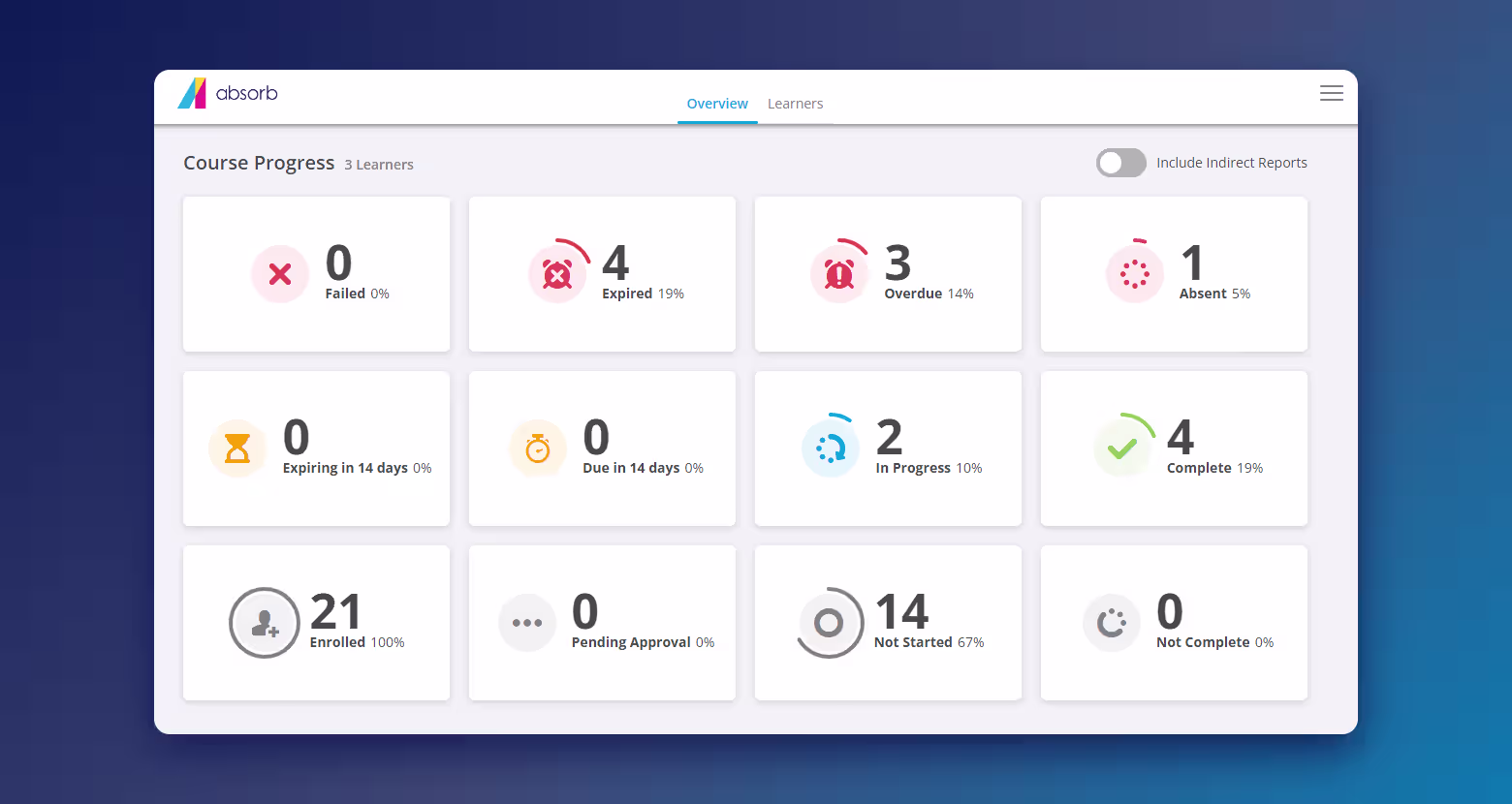Switch to the Overview tab

point(717,104)
